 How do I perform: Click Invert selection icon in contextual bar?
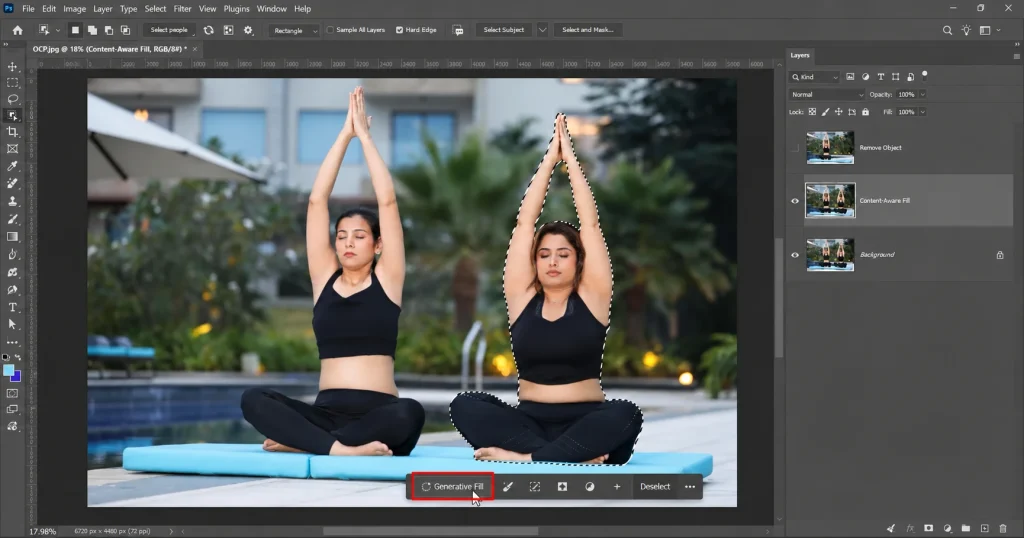535,486
